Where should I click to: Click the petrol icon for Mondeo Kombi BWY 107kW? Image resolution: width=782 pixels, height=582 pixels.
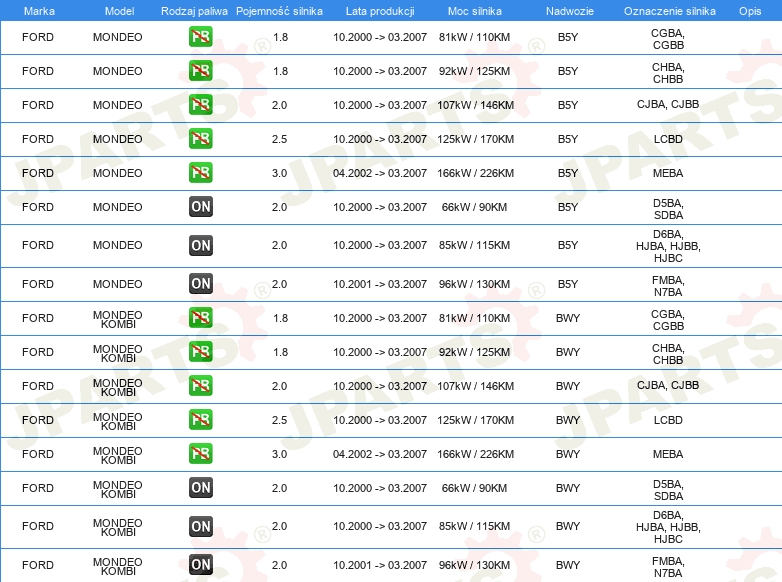point(200,386)
